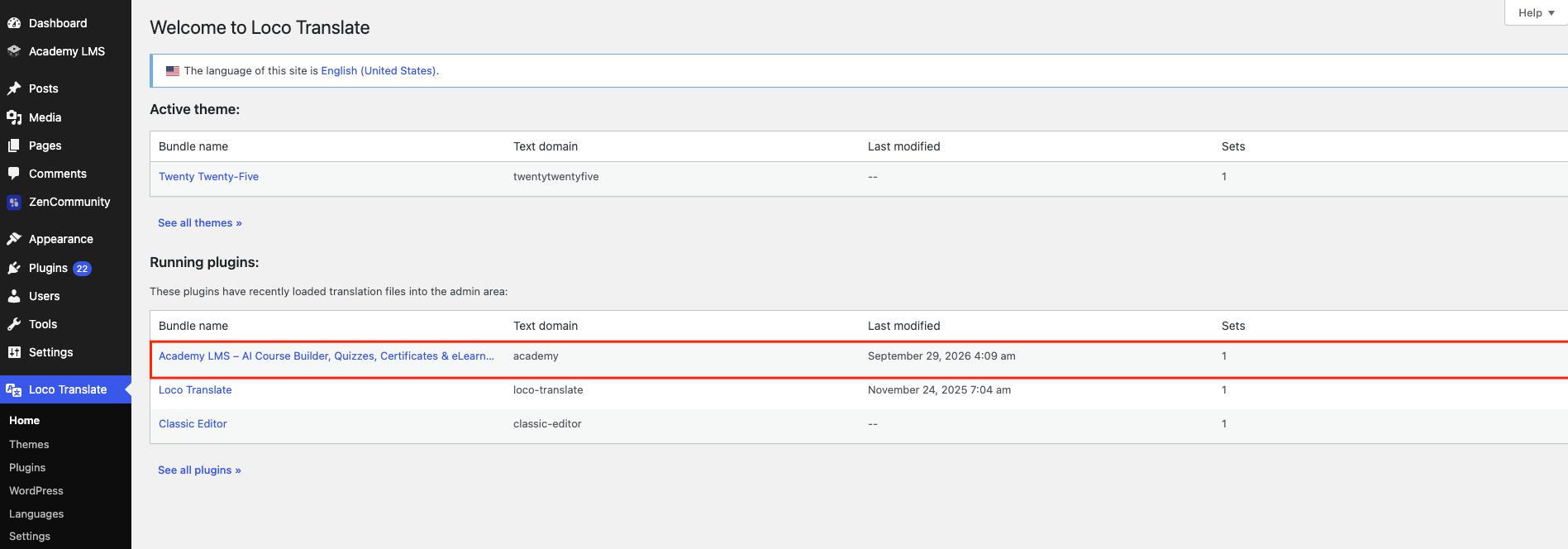Click the Tools wrench icon
This screenshot has width=1568, height=549.
(14, 324)
